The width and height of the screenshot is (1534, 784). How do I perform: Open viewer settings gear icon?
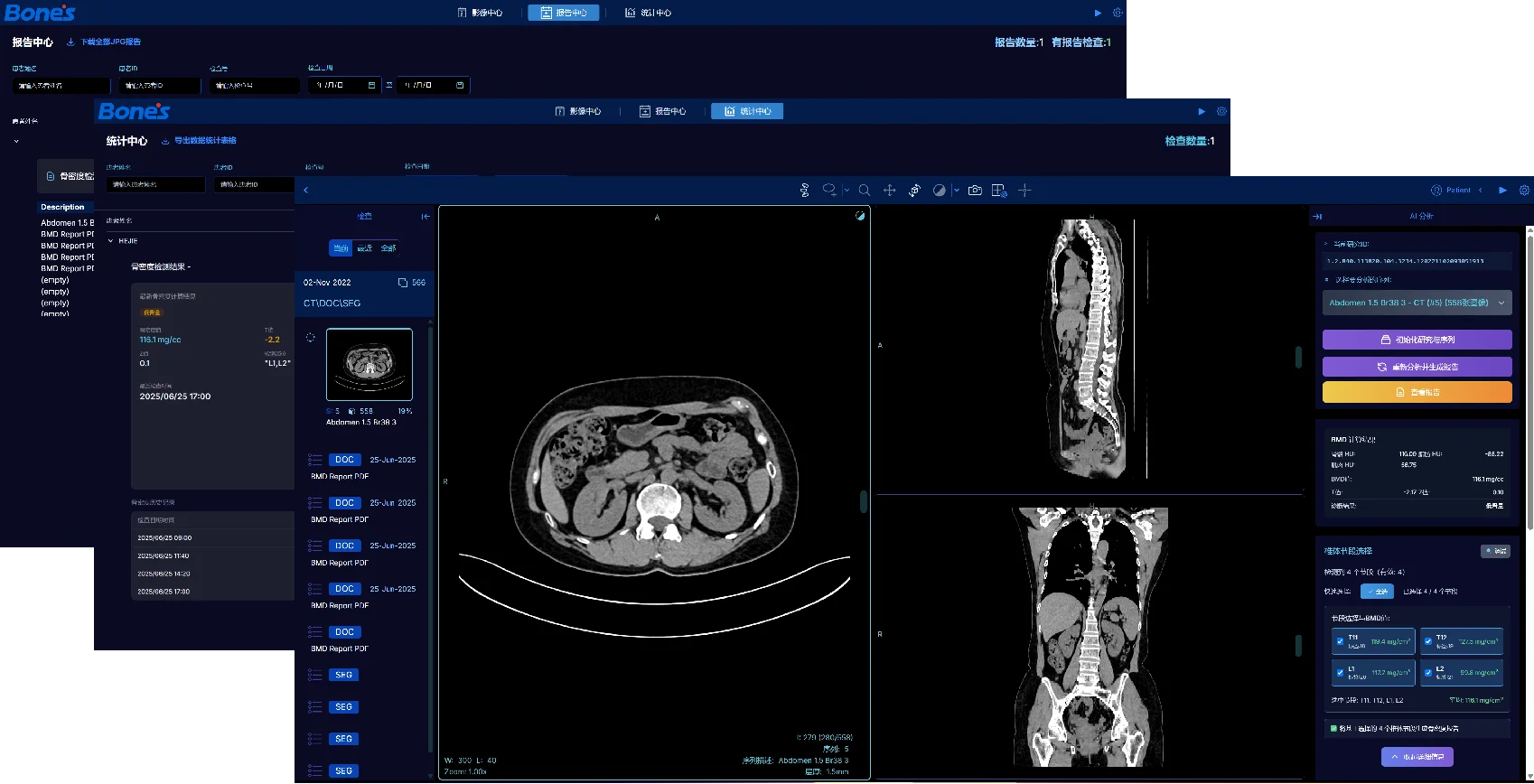click(x=1524, y=191)
